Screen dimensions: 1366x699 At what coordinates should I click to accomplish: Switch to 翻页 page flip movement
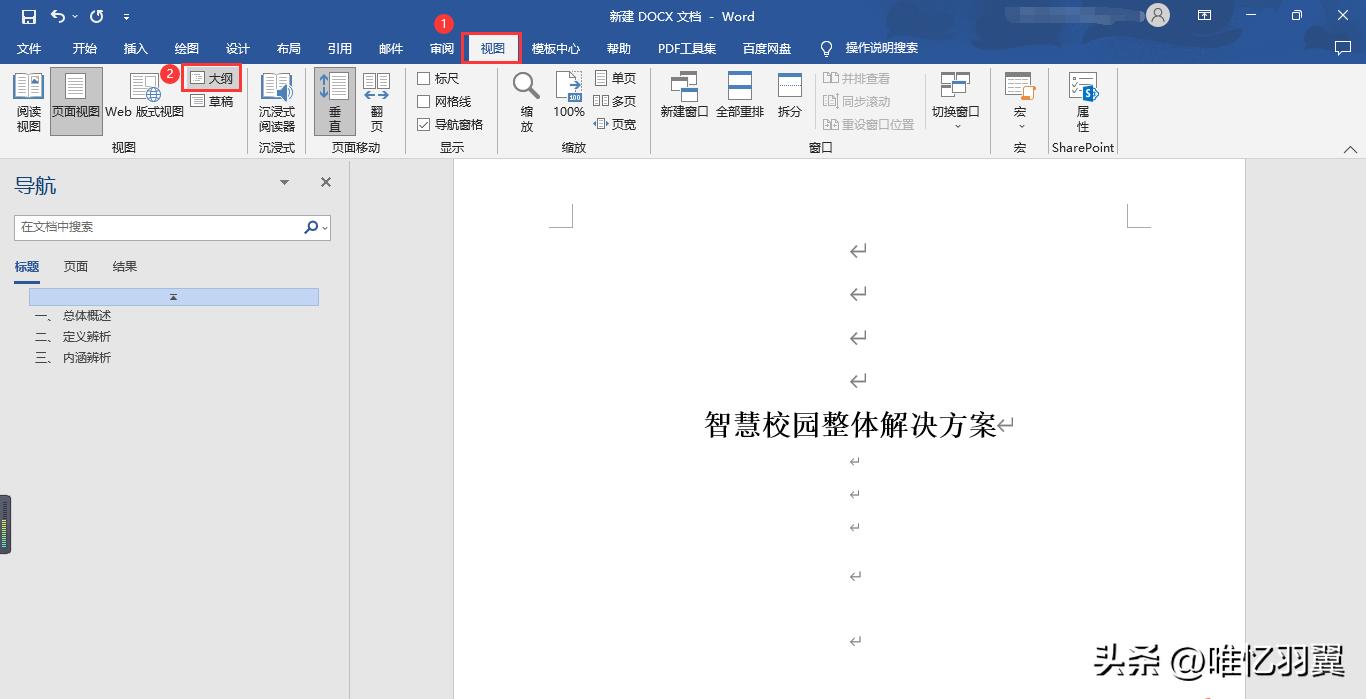(x=376, y=100)
